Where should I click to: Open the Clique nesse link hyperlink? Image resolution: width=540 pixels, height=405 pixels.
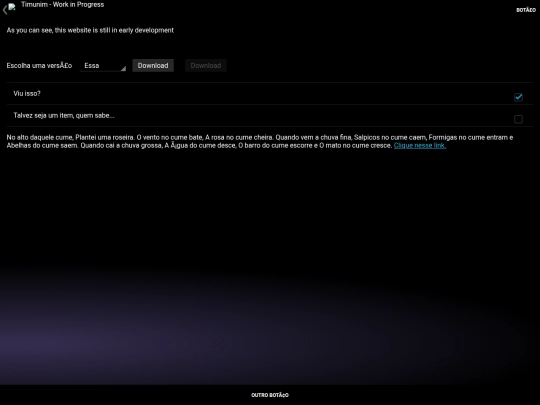point(420,145)
